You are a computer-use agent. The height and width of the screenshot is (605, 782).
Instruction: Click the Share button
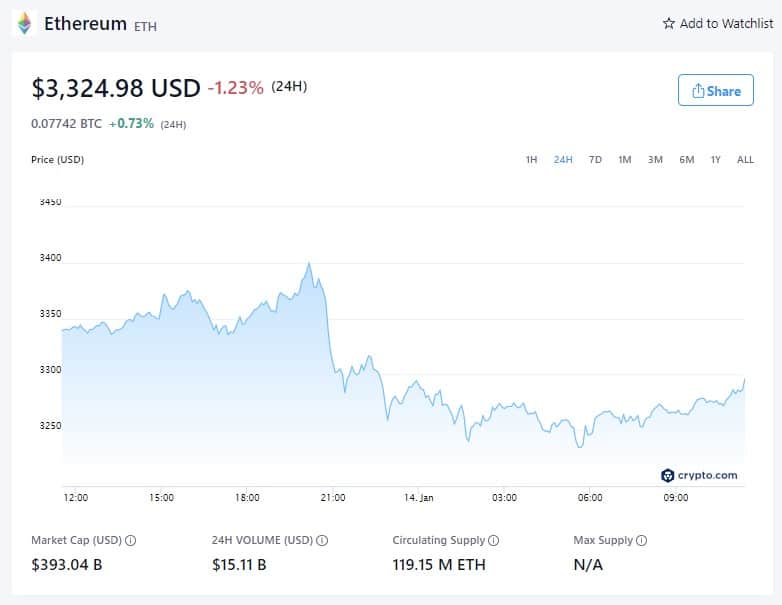[716, 90]
